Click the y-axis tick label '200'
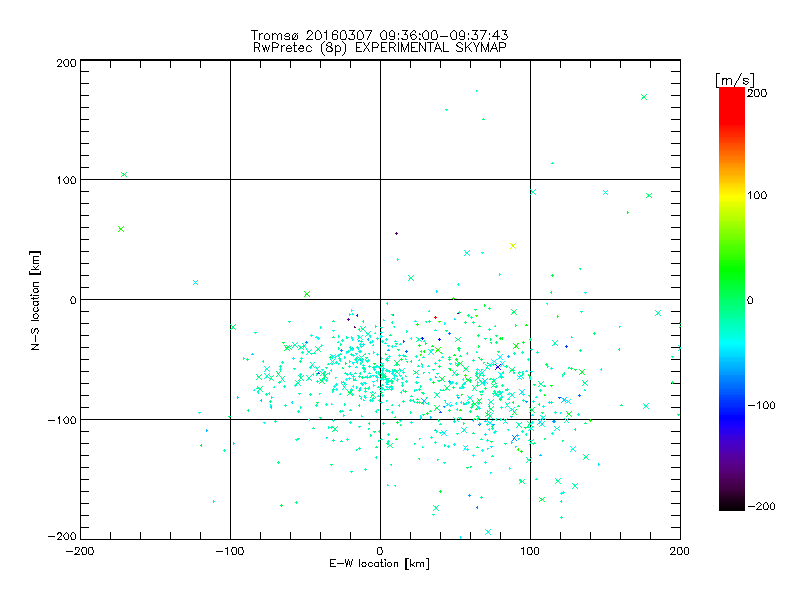The width and height of the screenshot is (800, 600). (x=67, y=63)
